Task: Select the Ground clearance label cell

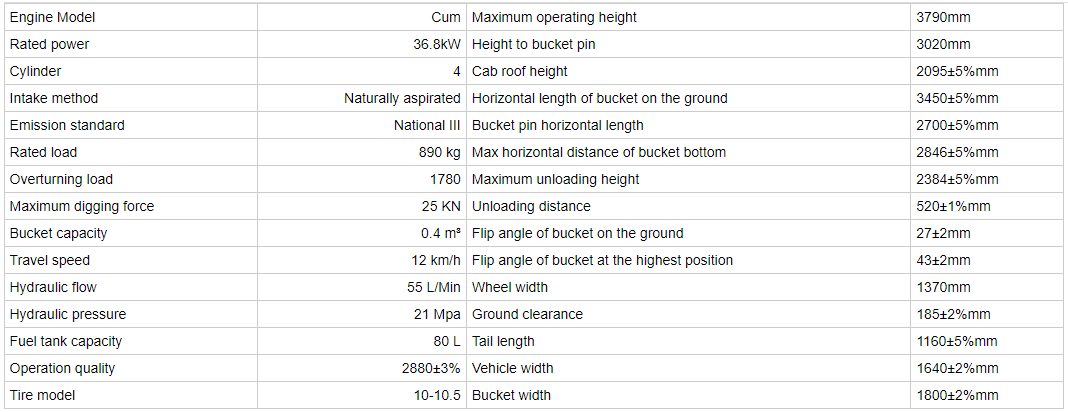Action: coord(689,315)
